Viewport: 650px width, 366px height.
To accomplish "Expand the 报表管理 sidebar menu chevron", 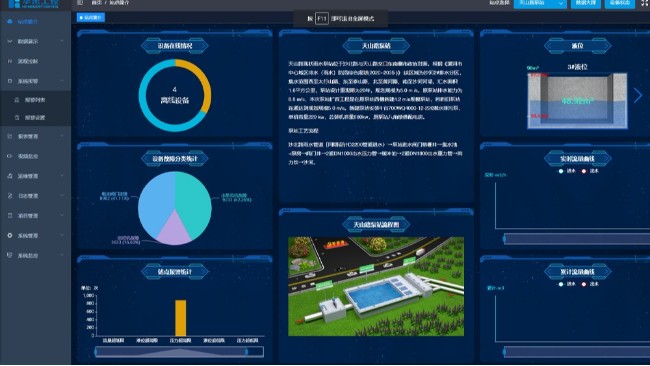I will (x=62, y=136).
